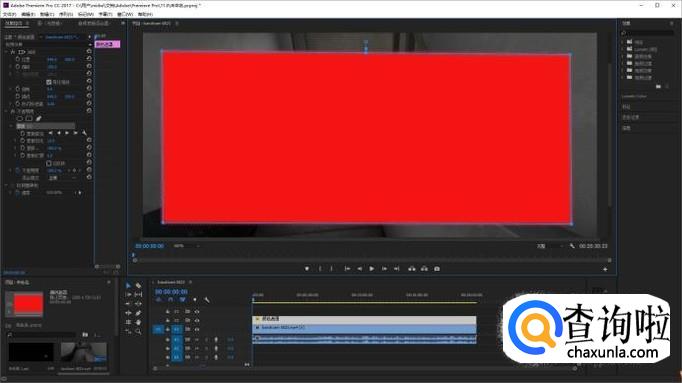Screen dimensions: 682x383
Task: Create an ellipse mask under Opacity
Action: (20, 119)
